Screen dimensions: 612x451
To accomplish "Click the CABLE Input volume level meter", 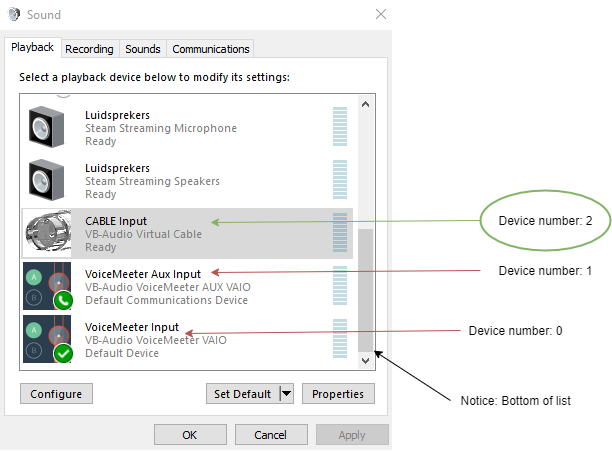I will [340, 233].
